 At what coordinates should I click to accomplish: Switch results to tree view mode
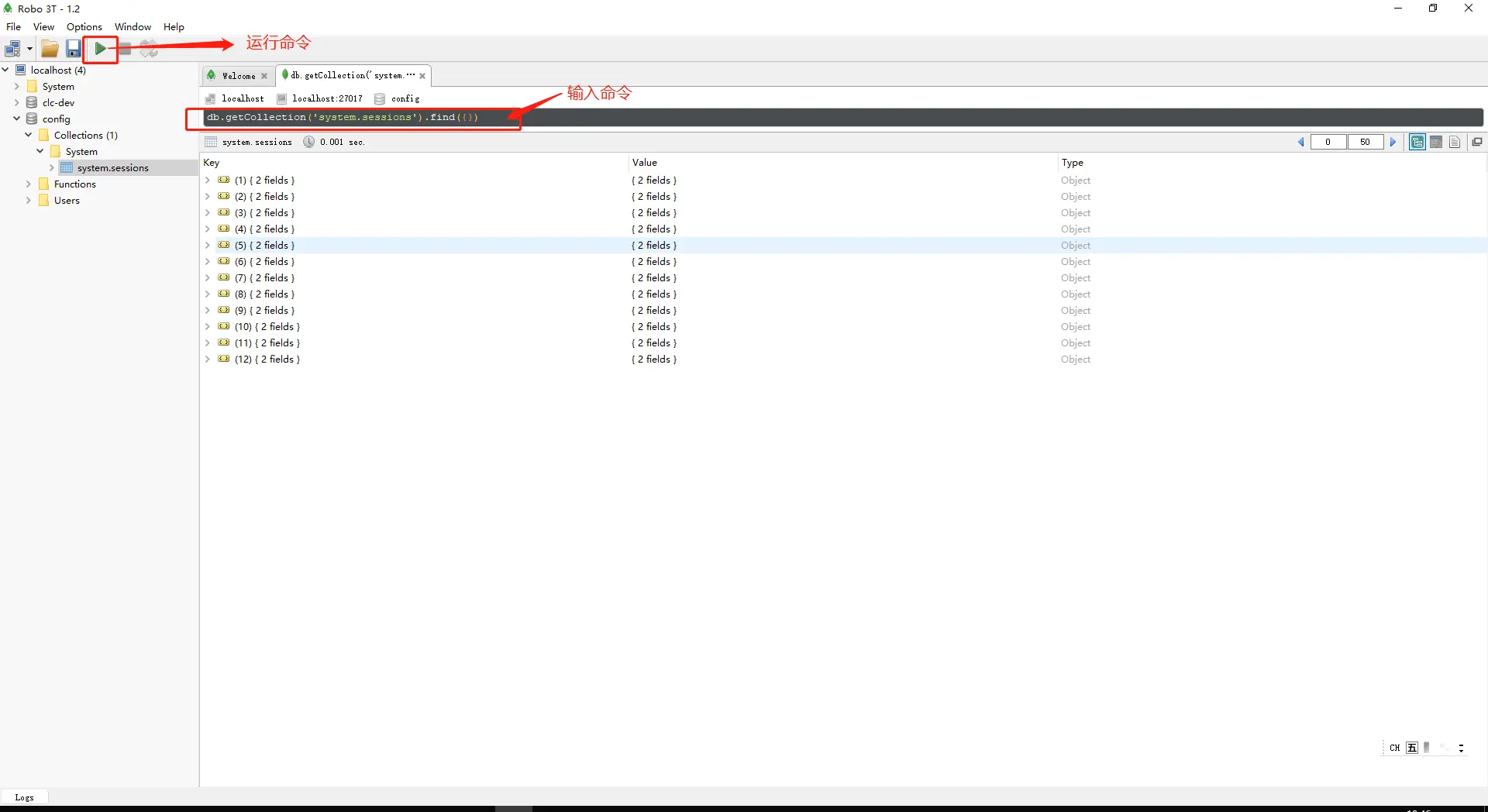tap(1417, 142)
